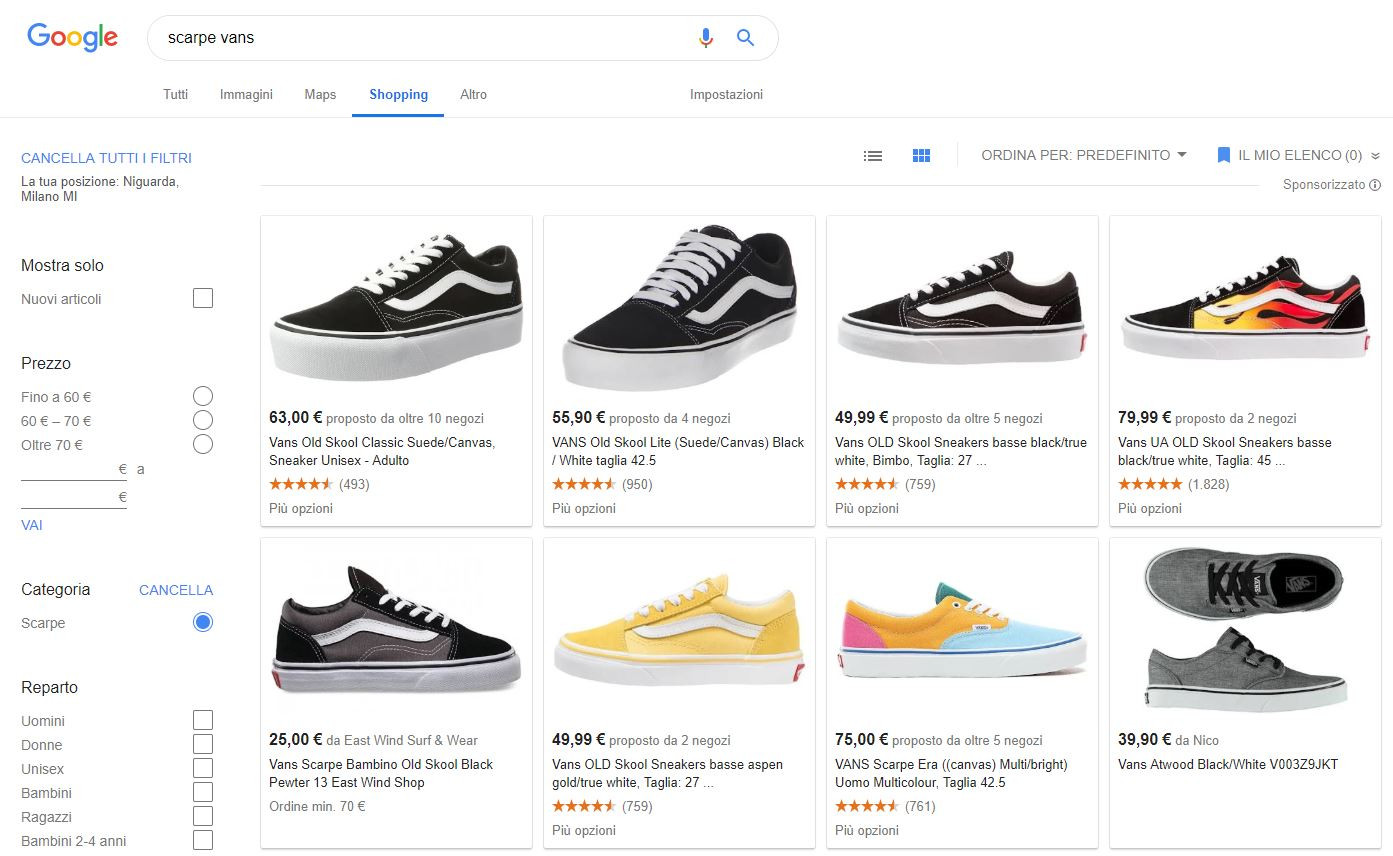Click CANCELLA next to Categoria
This screenshot has width=1393, height=856.
click(176, 590)
